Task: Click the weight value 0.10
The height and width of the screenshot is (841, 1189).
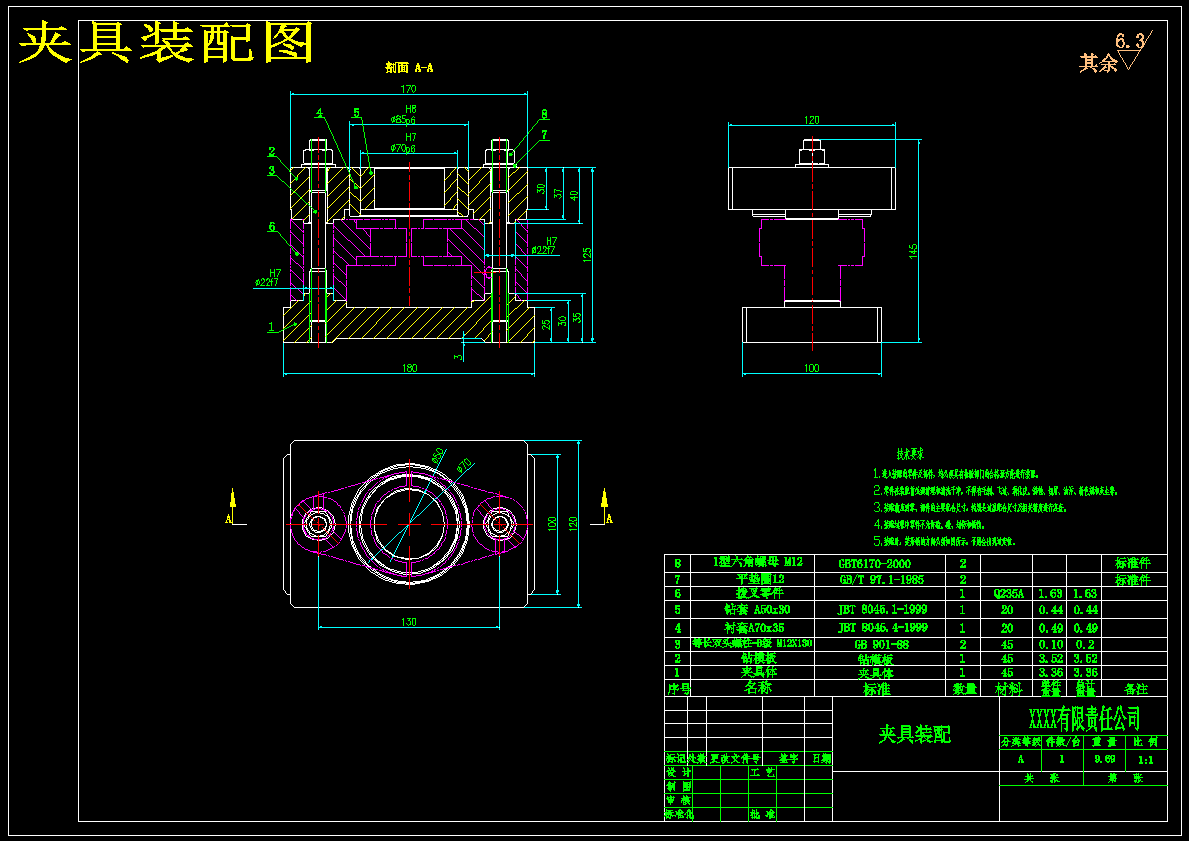Action: [x=1050, y=644]
